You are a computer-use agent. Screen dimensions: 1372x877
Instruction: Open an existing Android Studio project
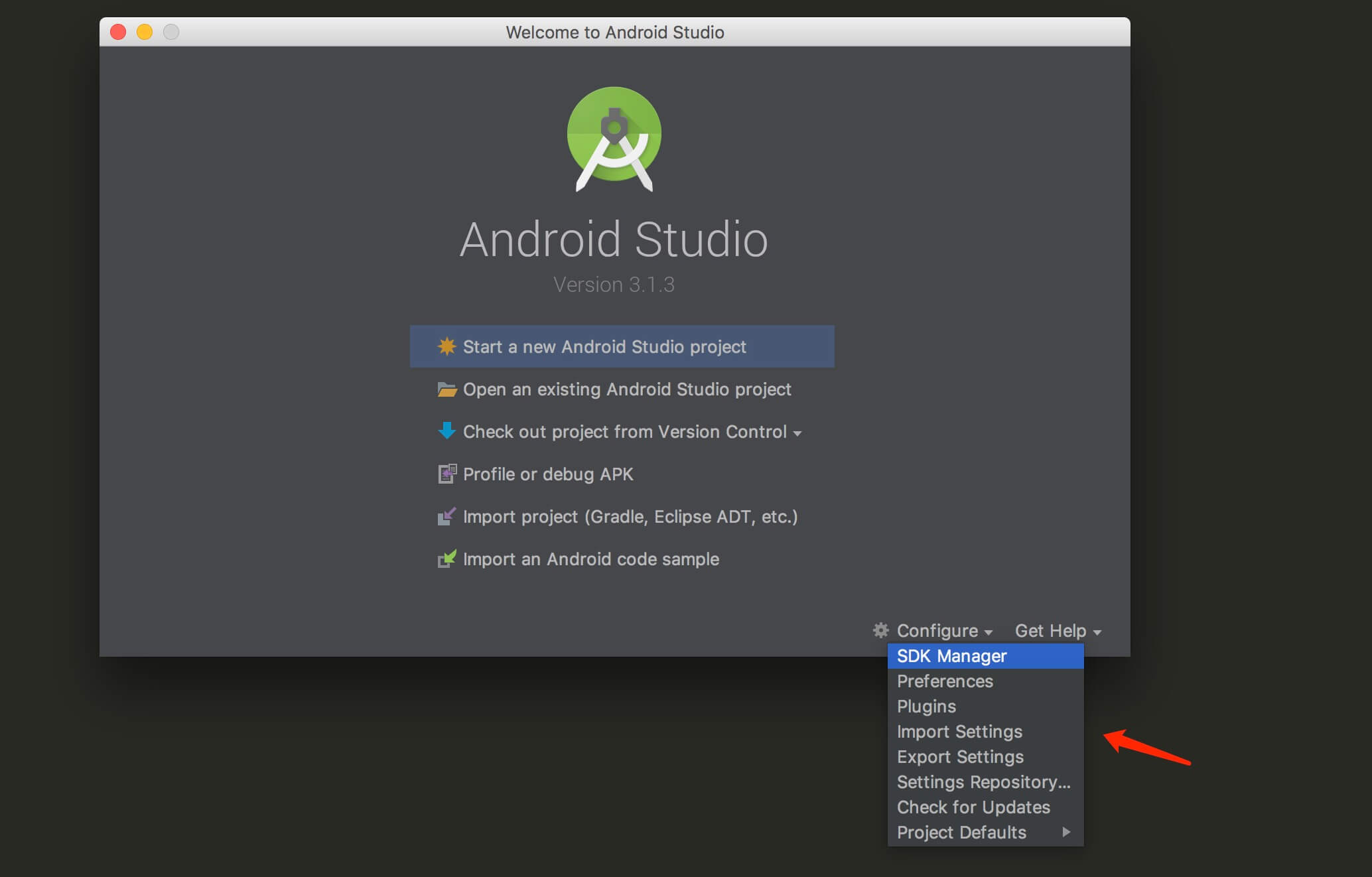626,389
